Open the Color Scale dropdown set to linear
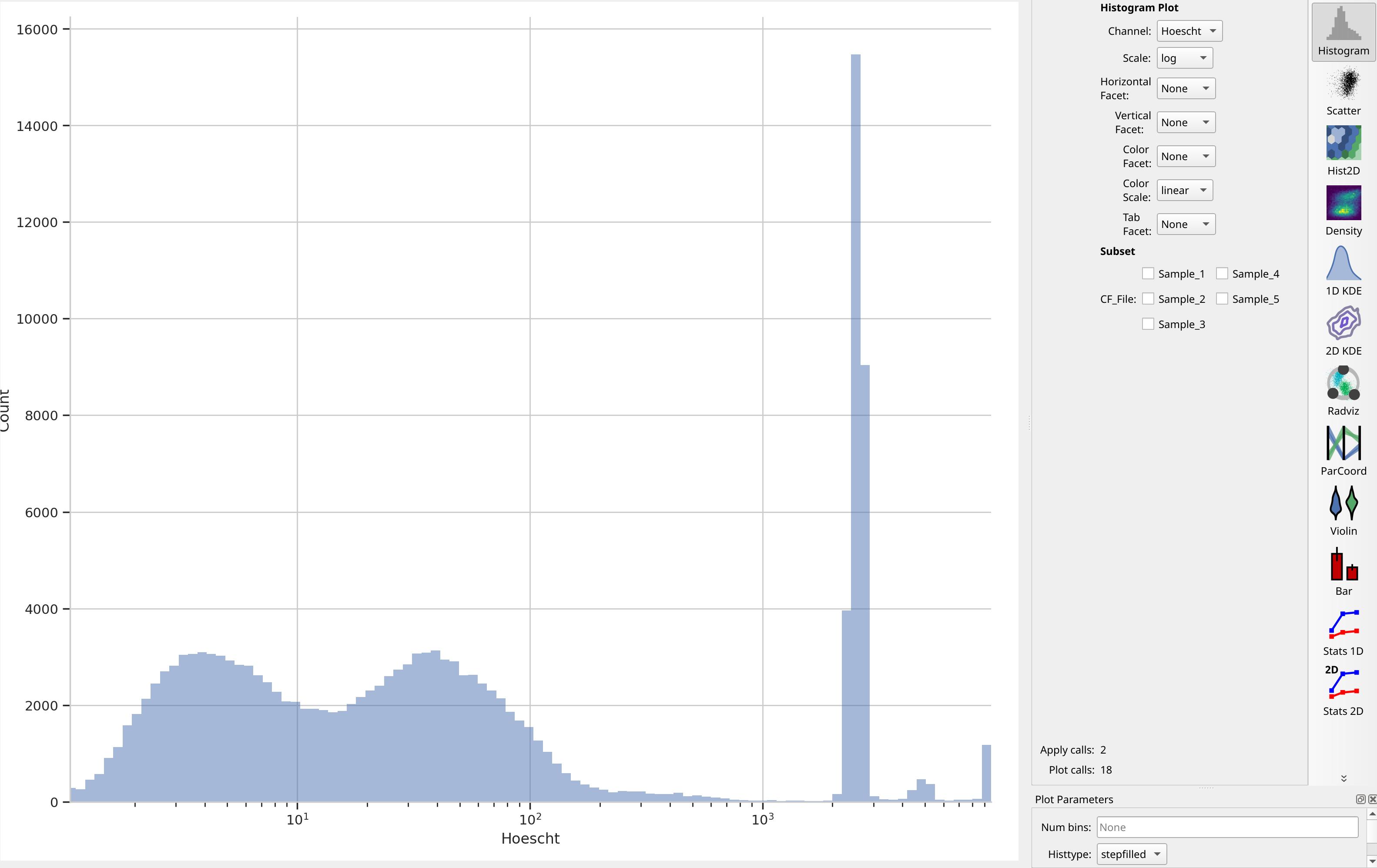The width and height of the screenshot is (1377, 868). click(x=1184, y=190)
